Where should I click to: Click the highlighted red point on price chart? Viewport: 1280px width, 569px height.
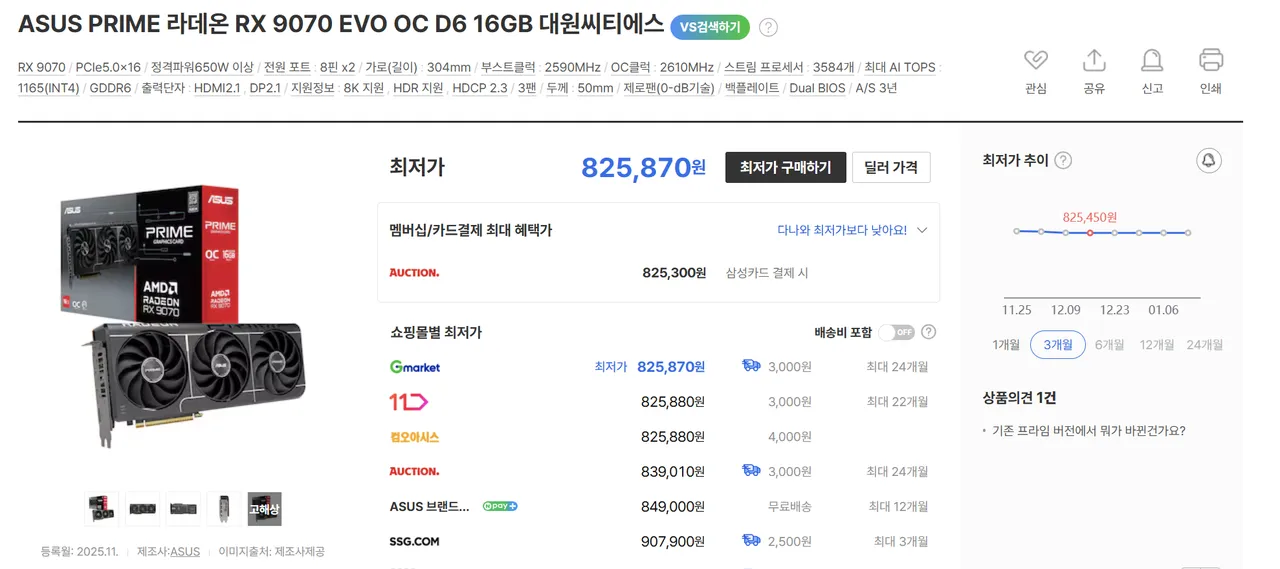click(x=1089, y=233)
